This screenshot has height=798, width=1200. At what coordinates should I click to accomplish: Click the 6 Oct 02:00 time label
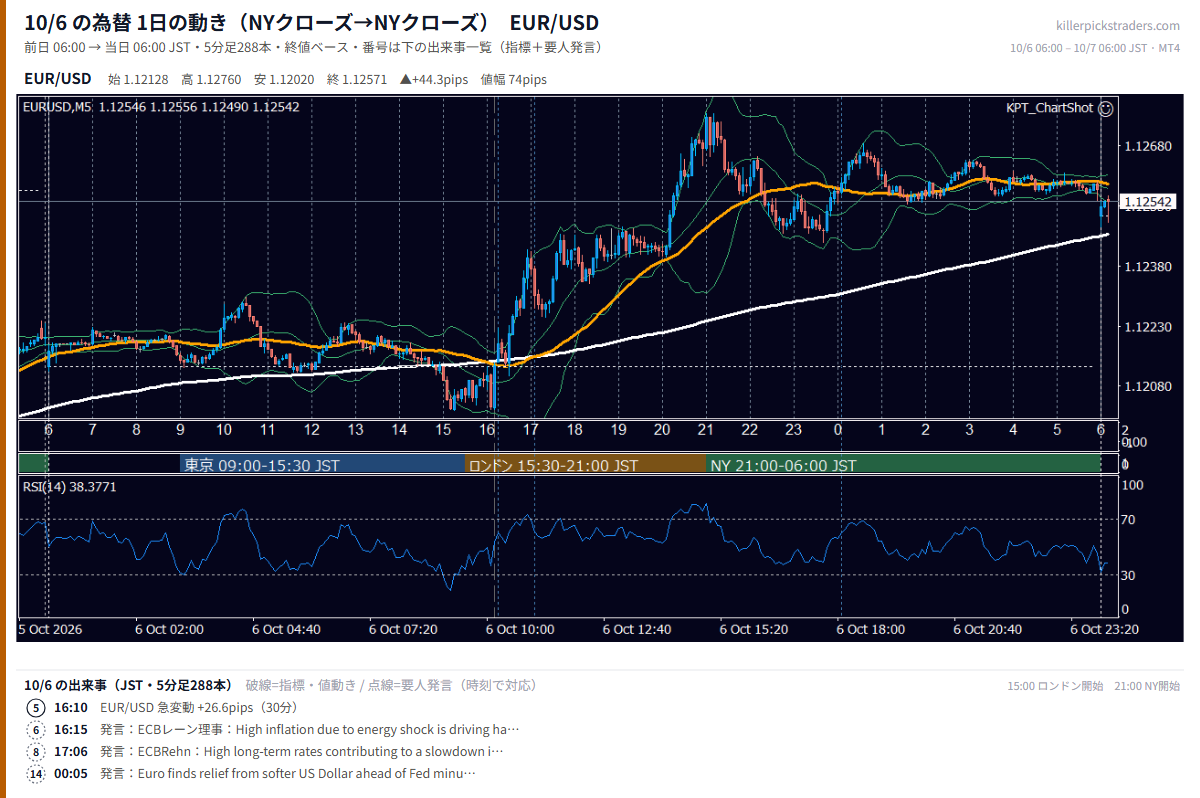[x=169, y=629]
